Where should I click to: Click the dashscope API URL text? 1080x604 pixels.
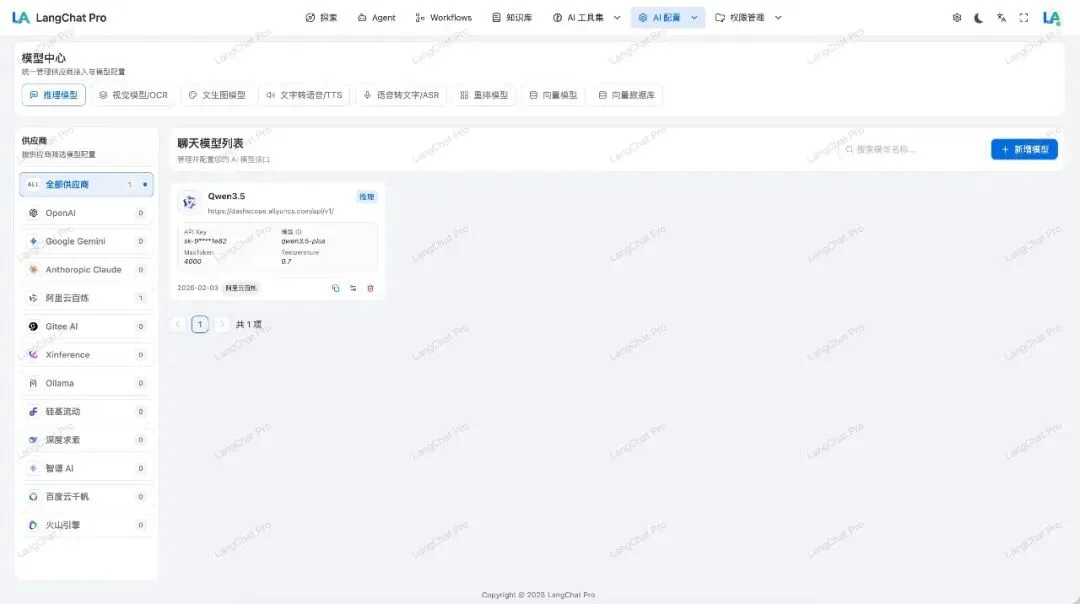(x=271, y=211)
